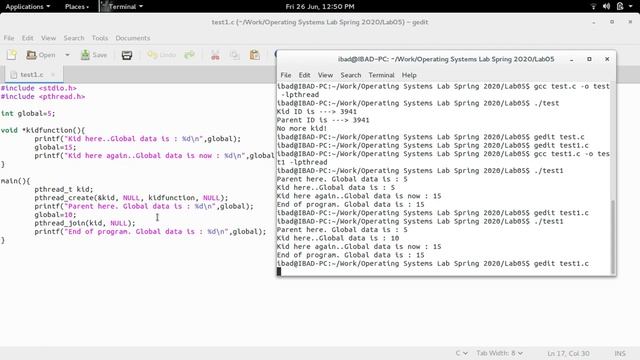Open Terminal window File menu
Screen dimensions: 640x360
(x=286, y=75)
